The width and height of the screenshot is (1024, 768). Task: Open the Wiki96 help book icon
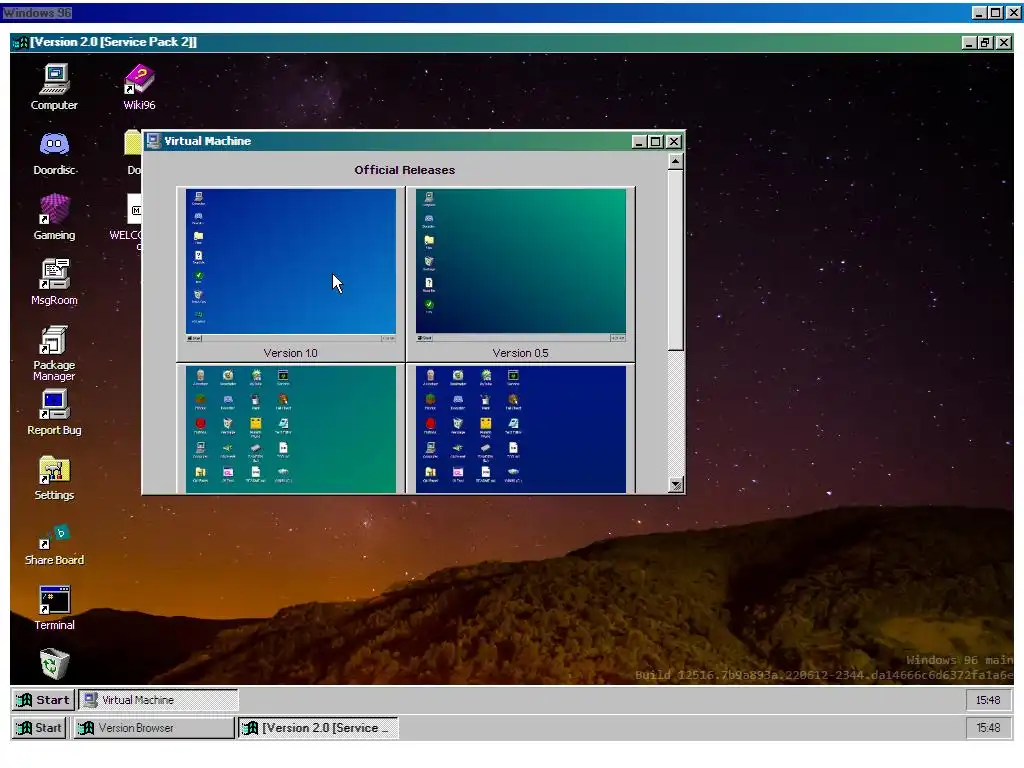[x=139, y=86]
